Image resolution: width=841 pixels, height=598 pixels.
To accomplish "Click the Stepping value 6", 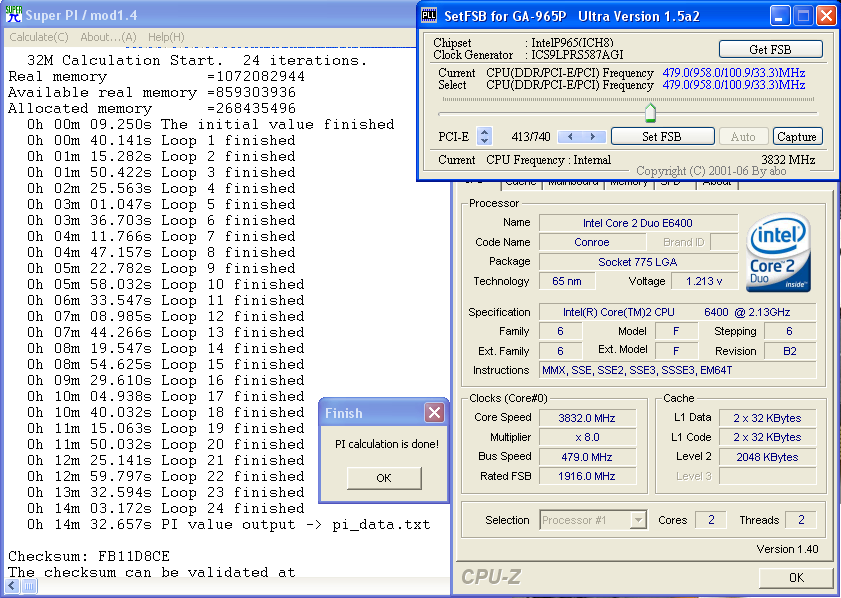I will (790, 331).
